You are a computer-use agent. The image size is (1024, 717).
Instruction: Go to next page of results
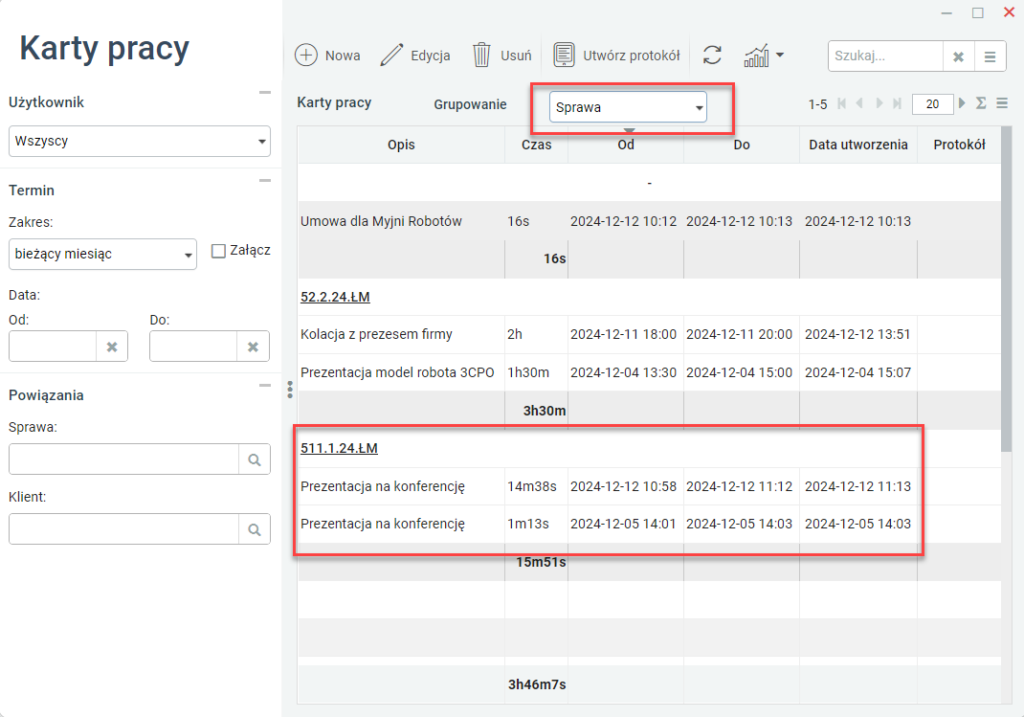pyautogui.click(x=879, y=103)
